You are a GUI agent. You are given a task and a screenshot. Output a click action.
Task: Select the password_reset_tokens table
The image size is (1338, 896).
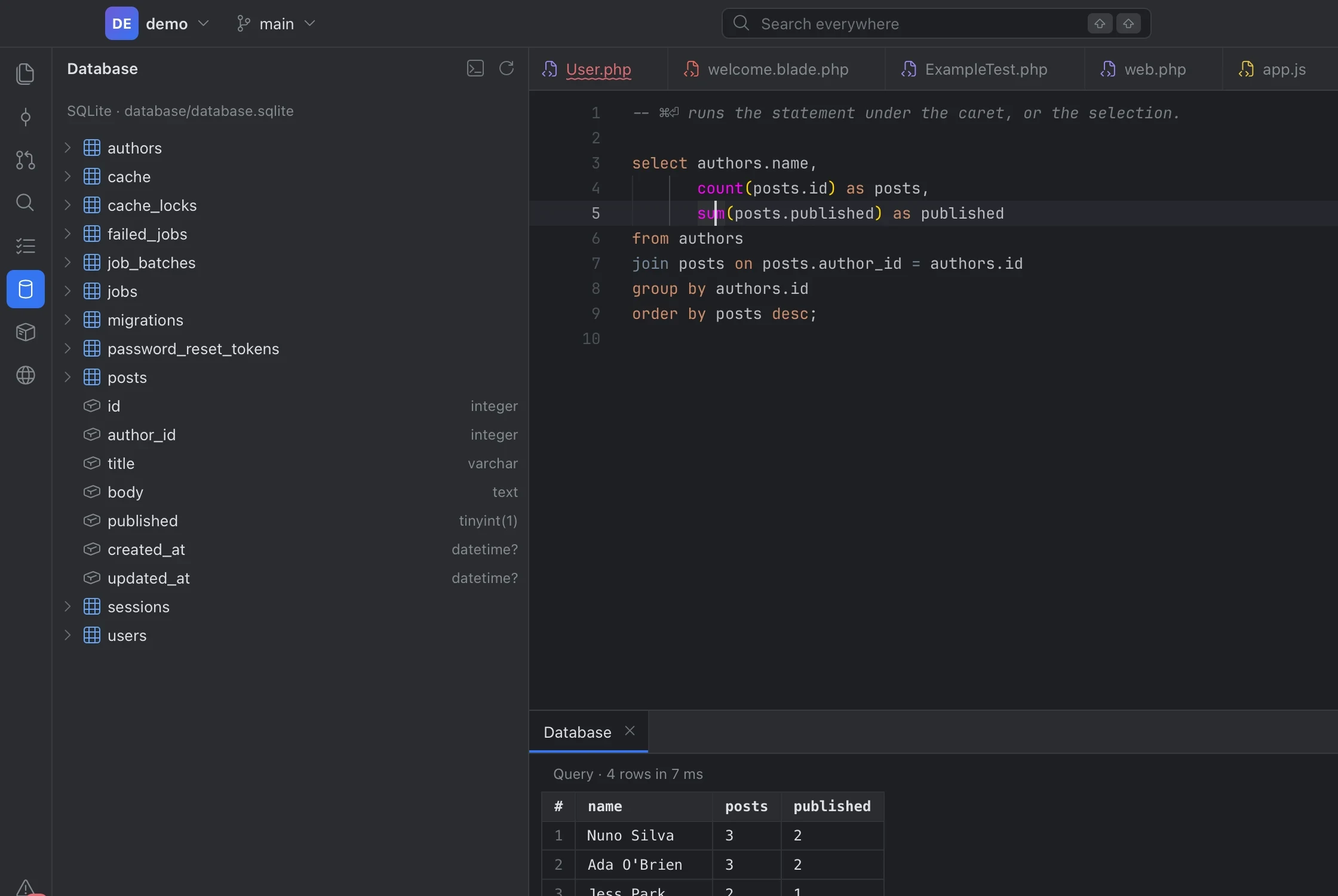click(291, 348)
